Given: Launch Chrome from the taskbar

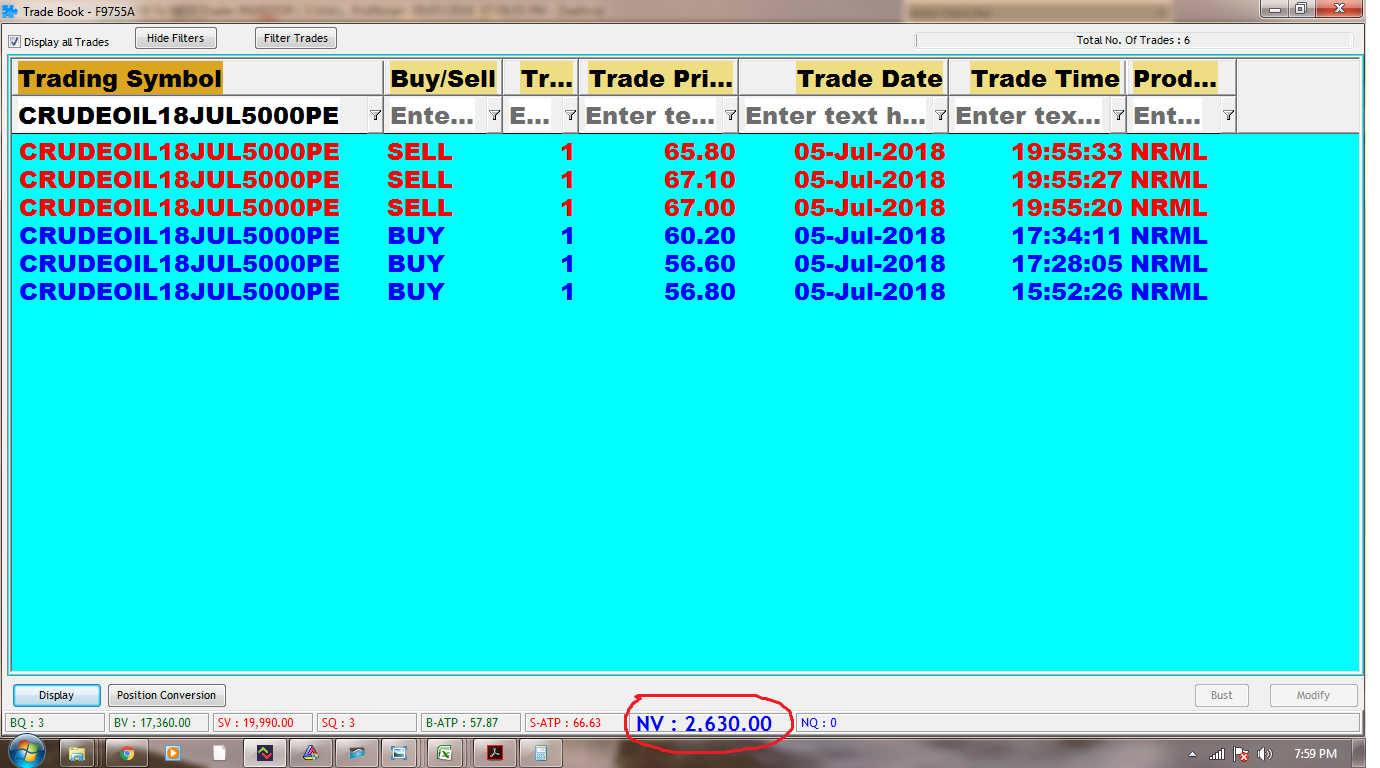Looking at the screenshot, I should point(127,753).
